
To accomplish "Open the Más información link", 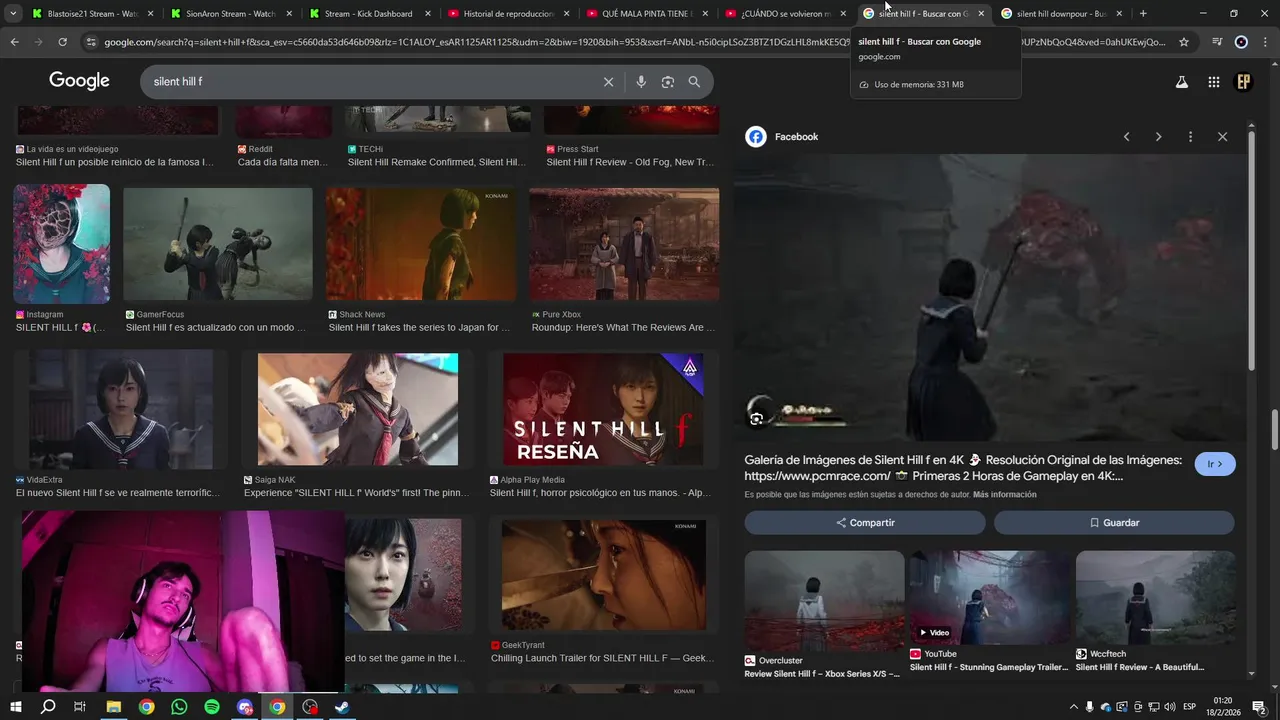I will point(1004,495).
